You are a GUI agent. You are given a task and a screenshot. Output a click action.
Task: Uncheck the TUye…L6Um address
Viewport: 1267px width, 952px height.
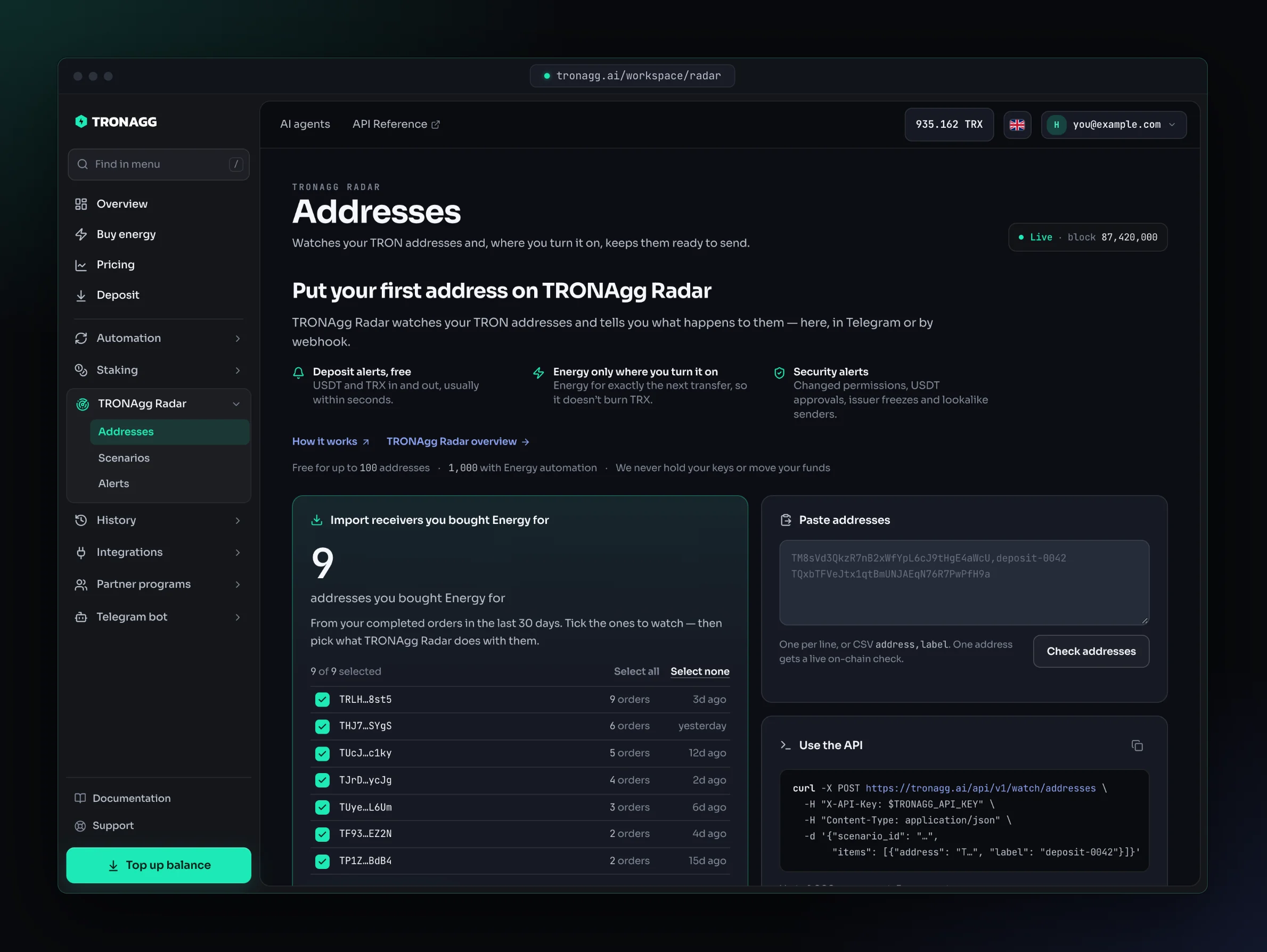click(x=323, y=807)
